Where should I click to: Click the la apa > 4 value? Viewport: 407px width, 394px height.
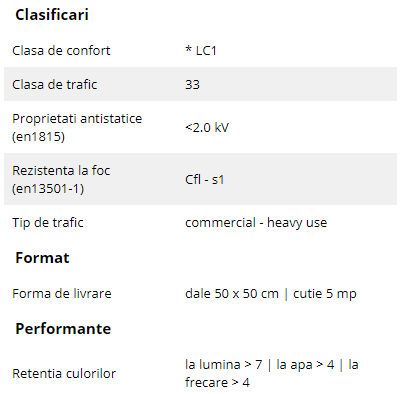coord(305,365)
